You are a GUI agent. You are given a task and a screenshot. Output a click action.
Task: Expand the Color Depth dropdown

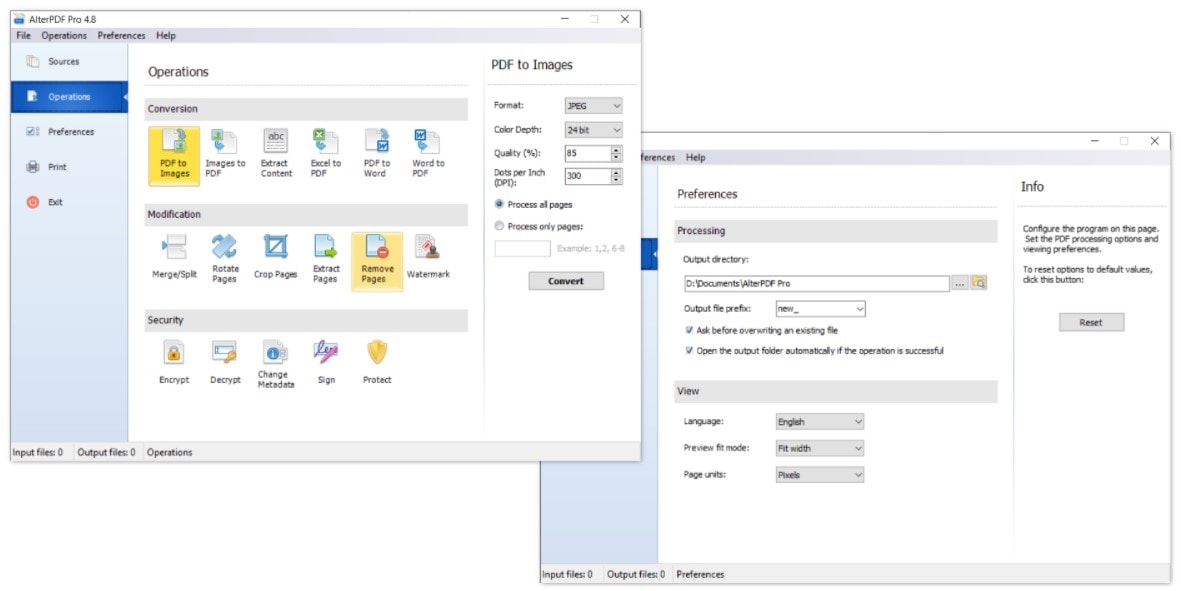pos(594,129)
